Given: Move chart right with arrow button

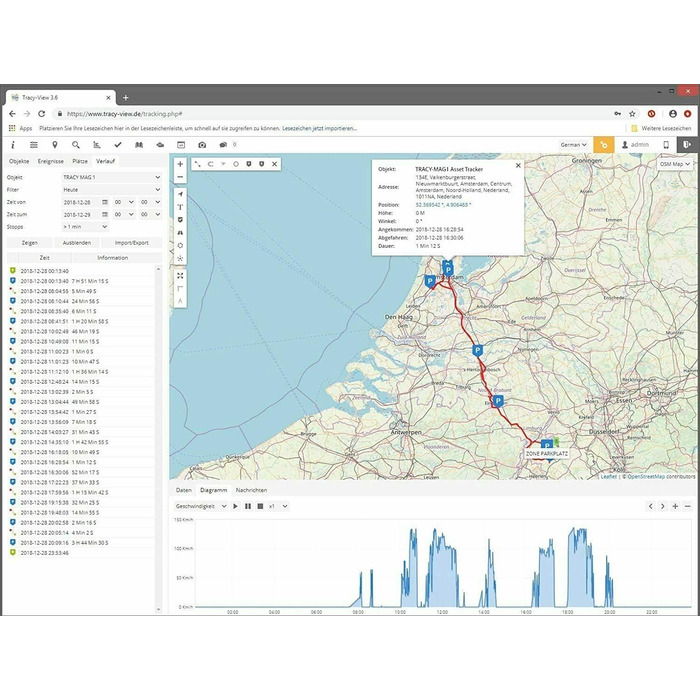Looking at the screenshot, I should click(662, 506).
